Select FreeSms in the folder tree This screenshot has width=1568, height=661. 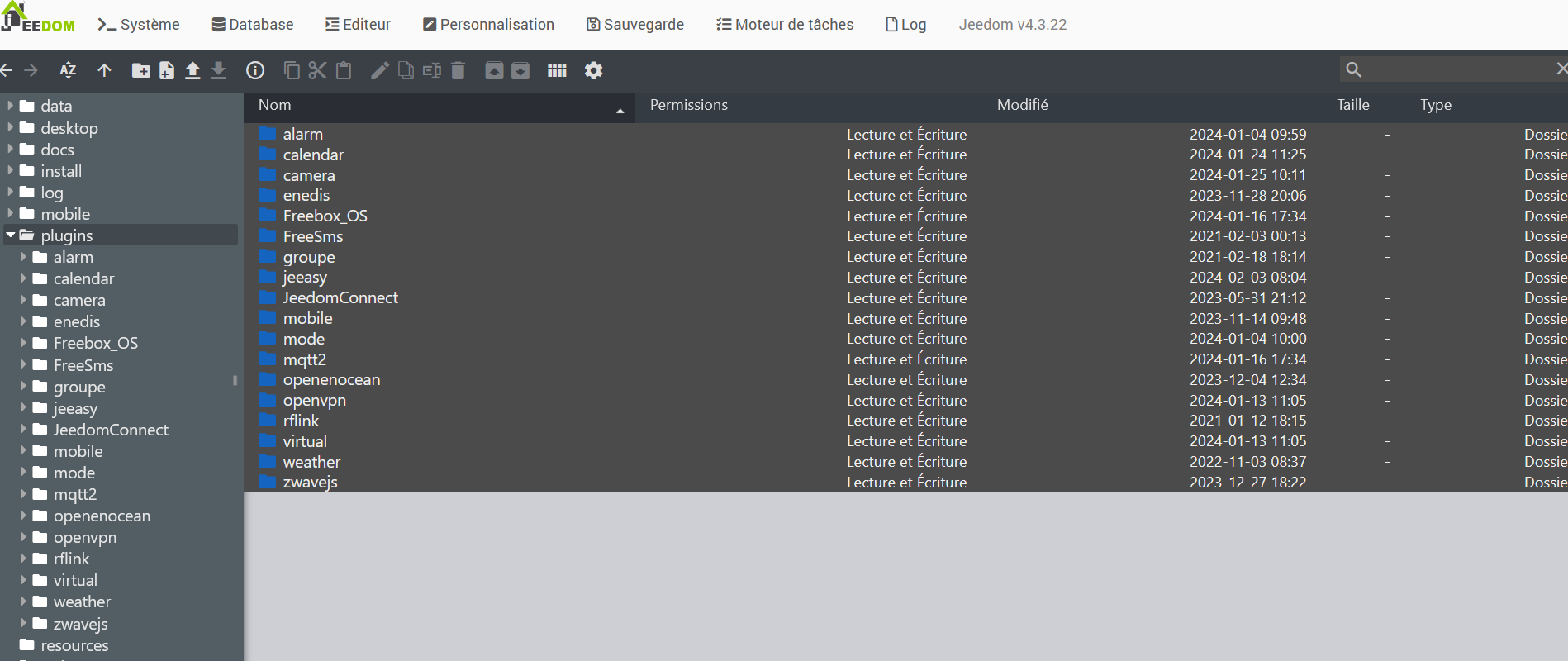(x=83, y=364)
